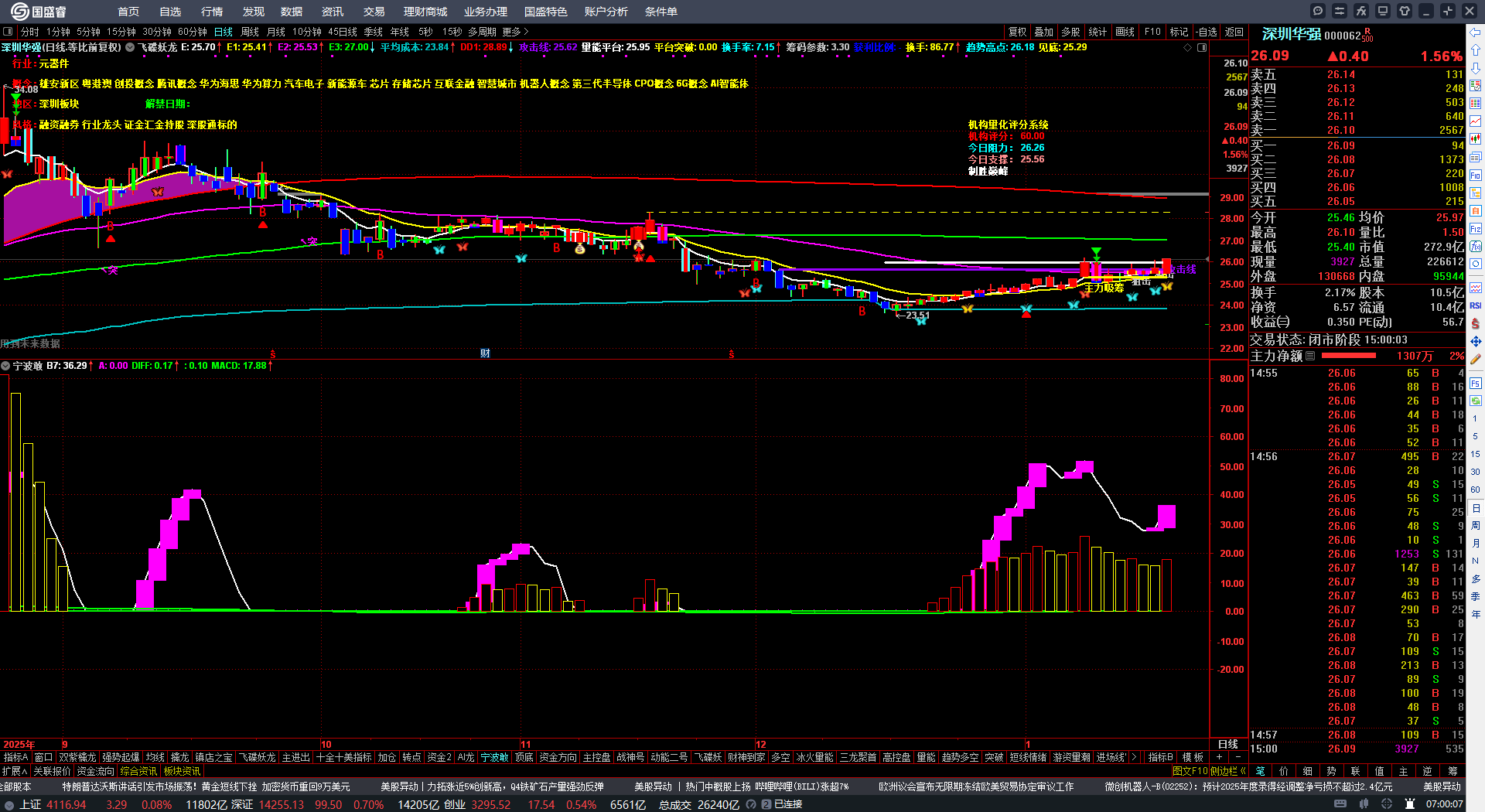The height and width of the screenshot is (812, 1485).
Task: Click the 笔 tab under the trade list
Action: [x=1260, y=771]
